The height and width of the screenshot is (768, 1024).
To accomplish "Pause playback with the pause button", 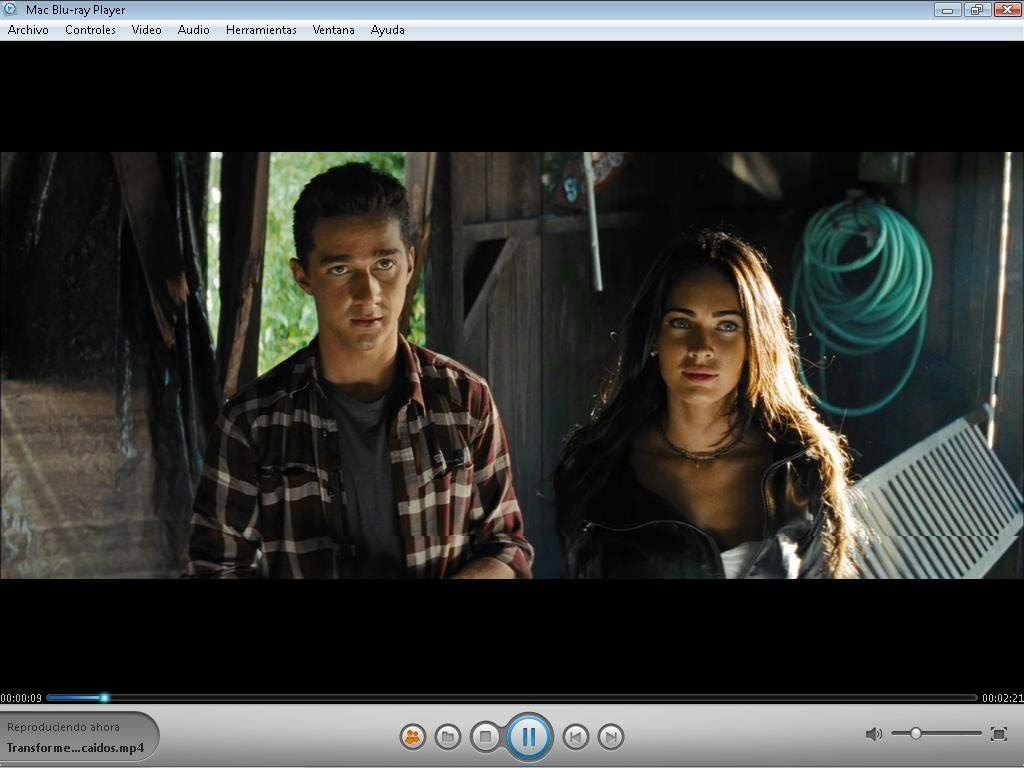I will point(529,737).
